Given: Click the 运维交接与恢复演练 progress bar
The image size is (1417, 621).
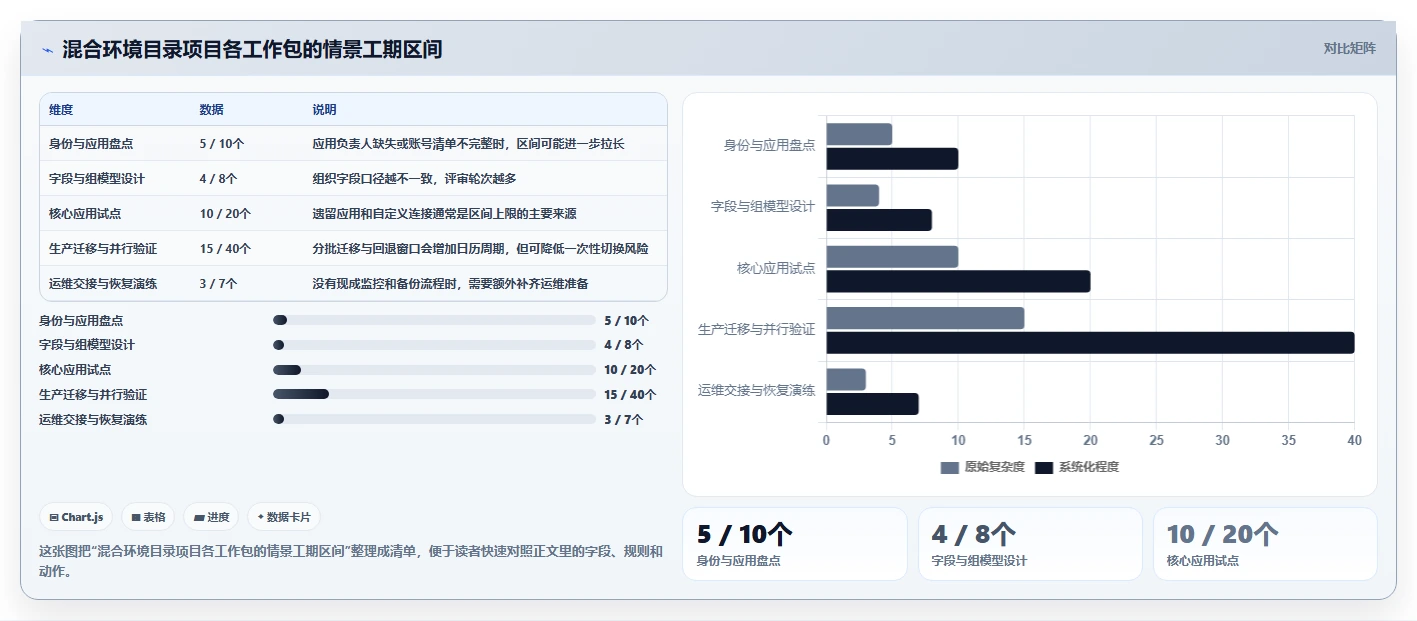Looking at the screenshot, I should point(434,420).
